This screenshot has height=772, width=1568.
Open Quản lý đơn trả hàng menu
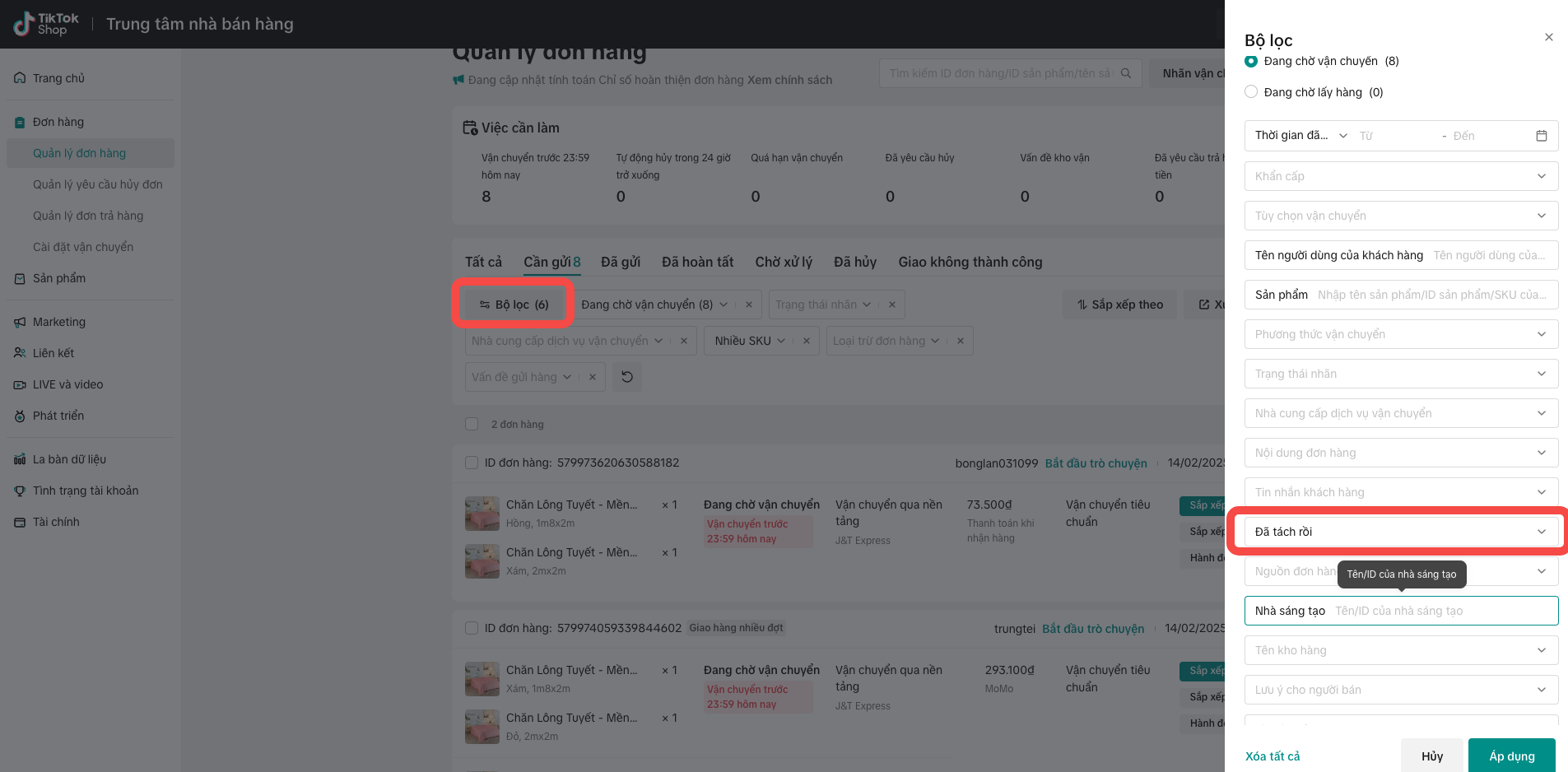pos(88,216)
